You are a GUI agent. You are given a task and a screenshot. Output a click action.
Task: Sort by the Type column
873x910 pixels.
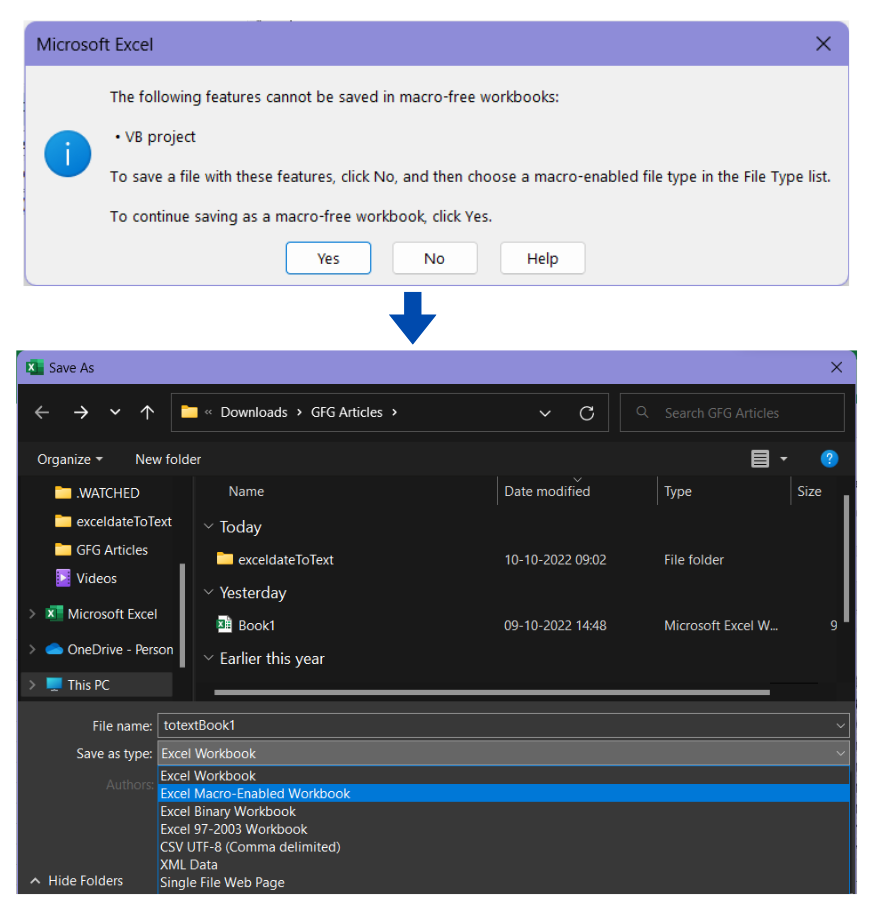(x=677, y=492)
